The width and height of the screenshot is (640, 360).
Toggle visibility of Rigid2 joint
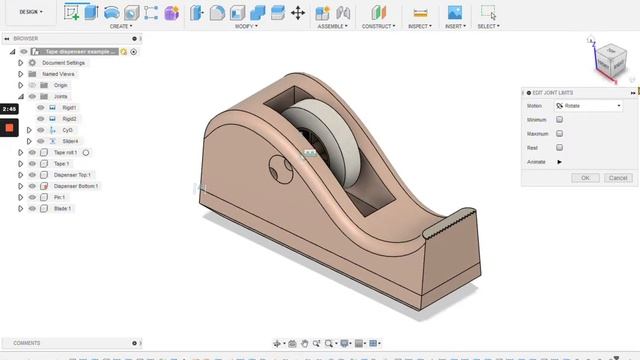[40, 119]
